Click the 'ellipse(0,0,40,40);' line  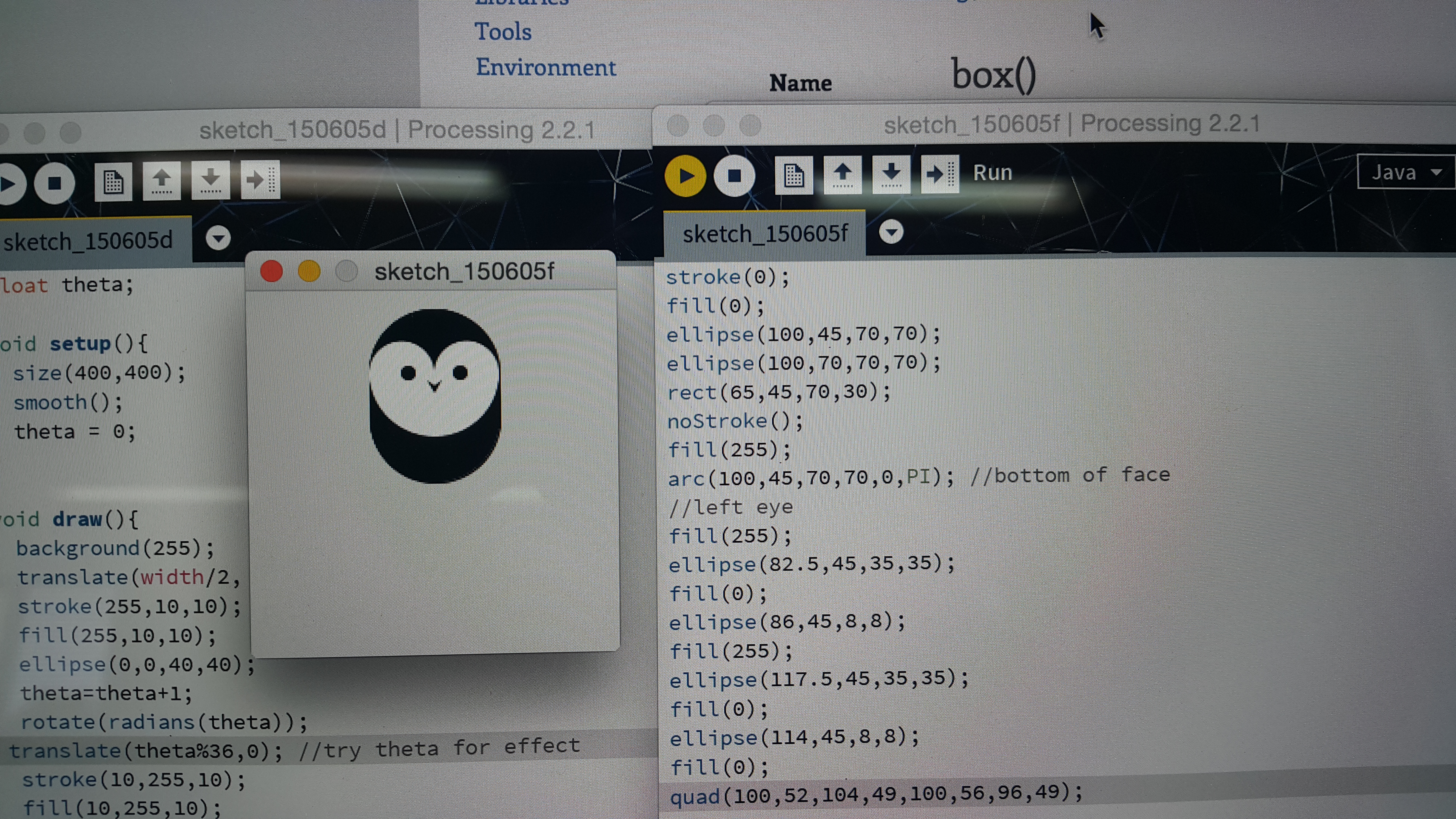pyautogui.click(x=137, y=664)
